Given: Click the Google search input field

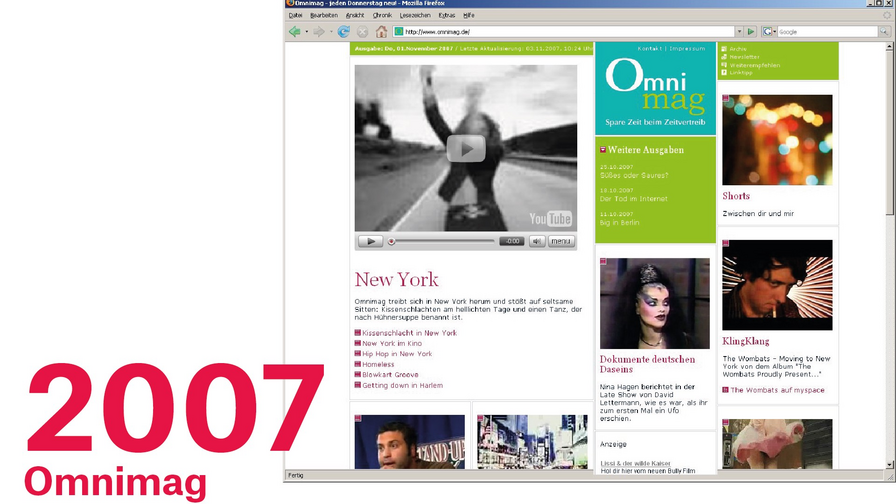Looking at the screenshot, I should click(827, 32).
